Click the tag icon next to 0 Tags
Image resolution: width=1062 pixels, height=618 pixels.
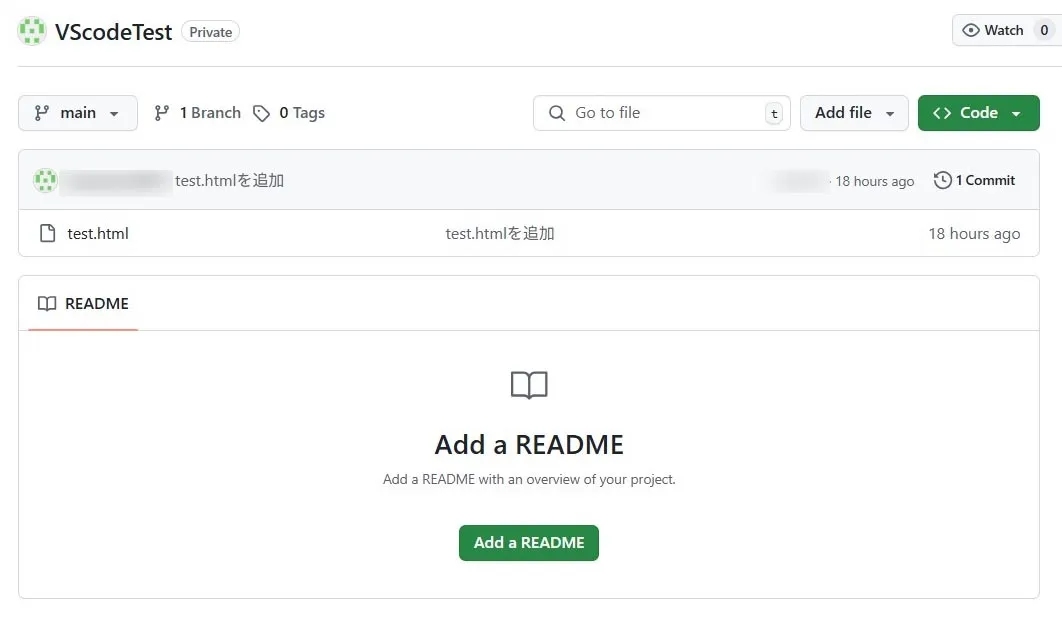click(262, 113)
